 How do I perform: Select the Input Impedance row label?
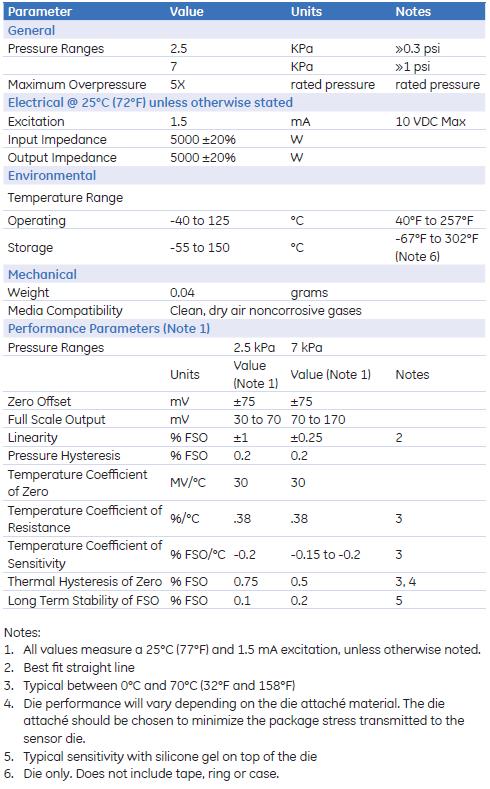[57, 139]
